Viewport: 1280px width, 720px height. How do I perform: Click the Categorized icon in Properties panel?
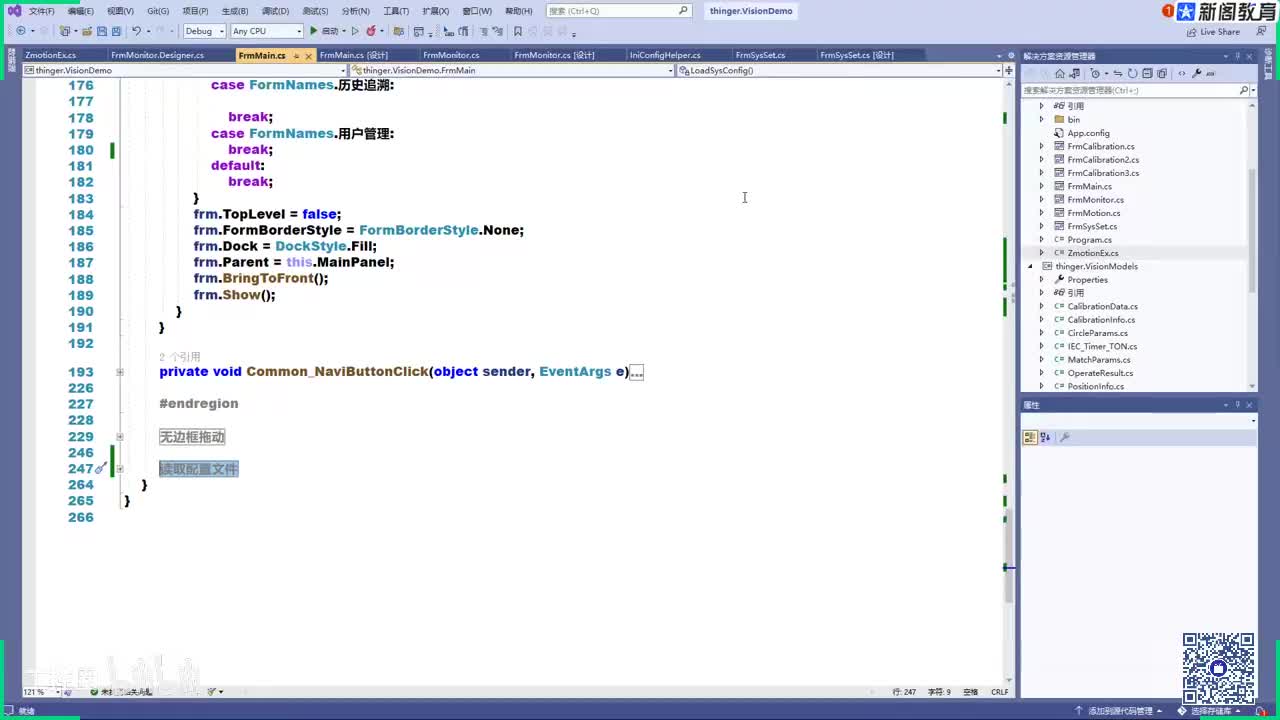coord(1030,437)
